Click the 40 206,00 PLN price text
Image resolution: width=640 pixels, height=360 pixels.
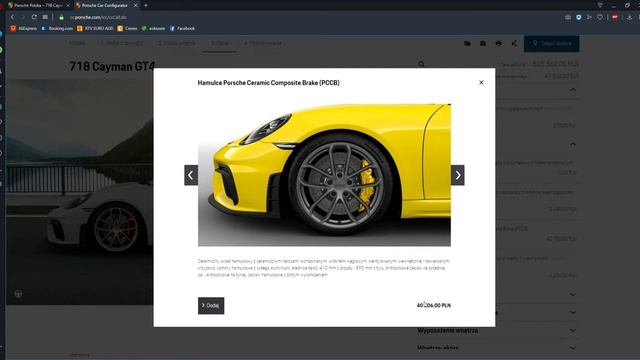[433, 305]
